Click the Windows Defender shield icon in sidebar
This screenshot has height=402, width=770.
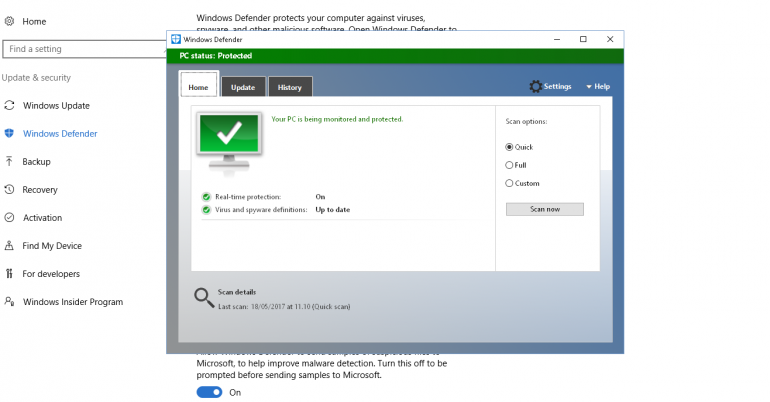(x=10, y=133)
